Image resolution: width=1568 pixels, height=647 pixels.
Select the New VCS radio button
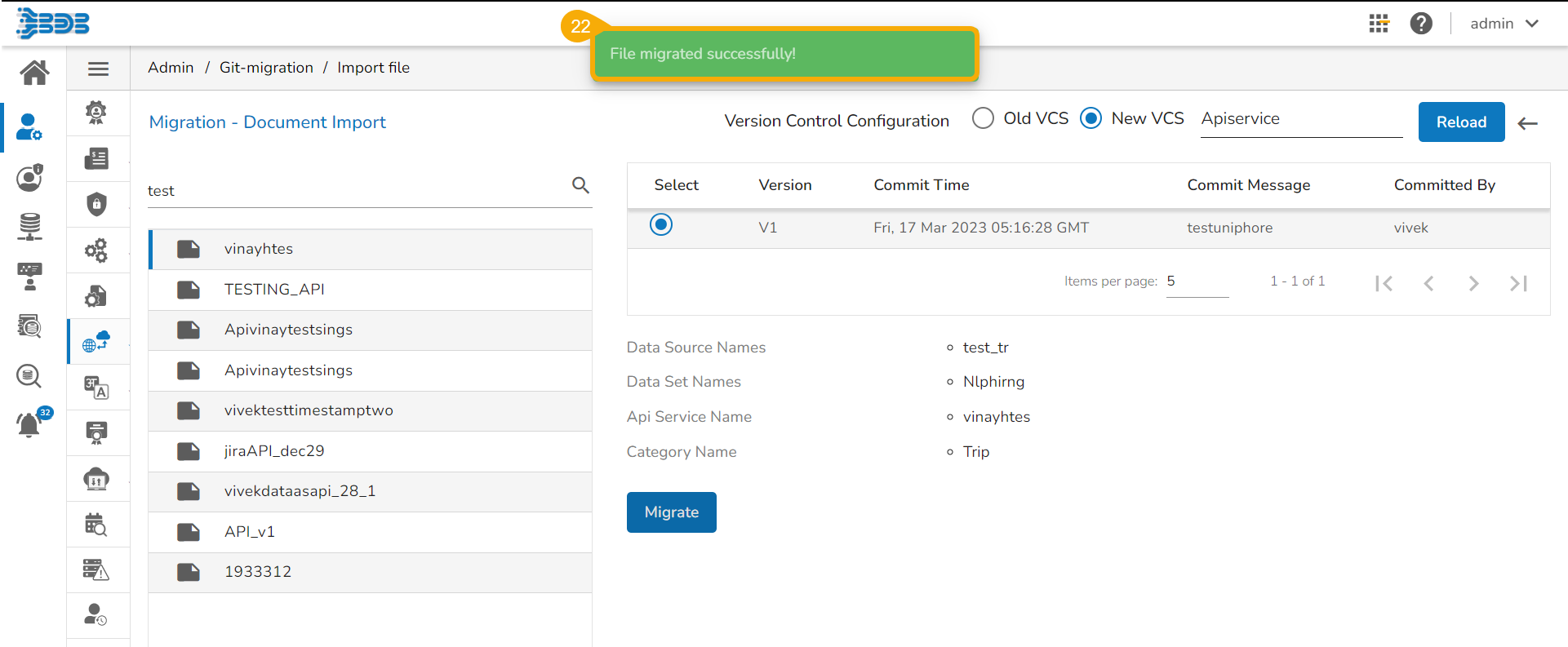(1091, 118)
